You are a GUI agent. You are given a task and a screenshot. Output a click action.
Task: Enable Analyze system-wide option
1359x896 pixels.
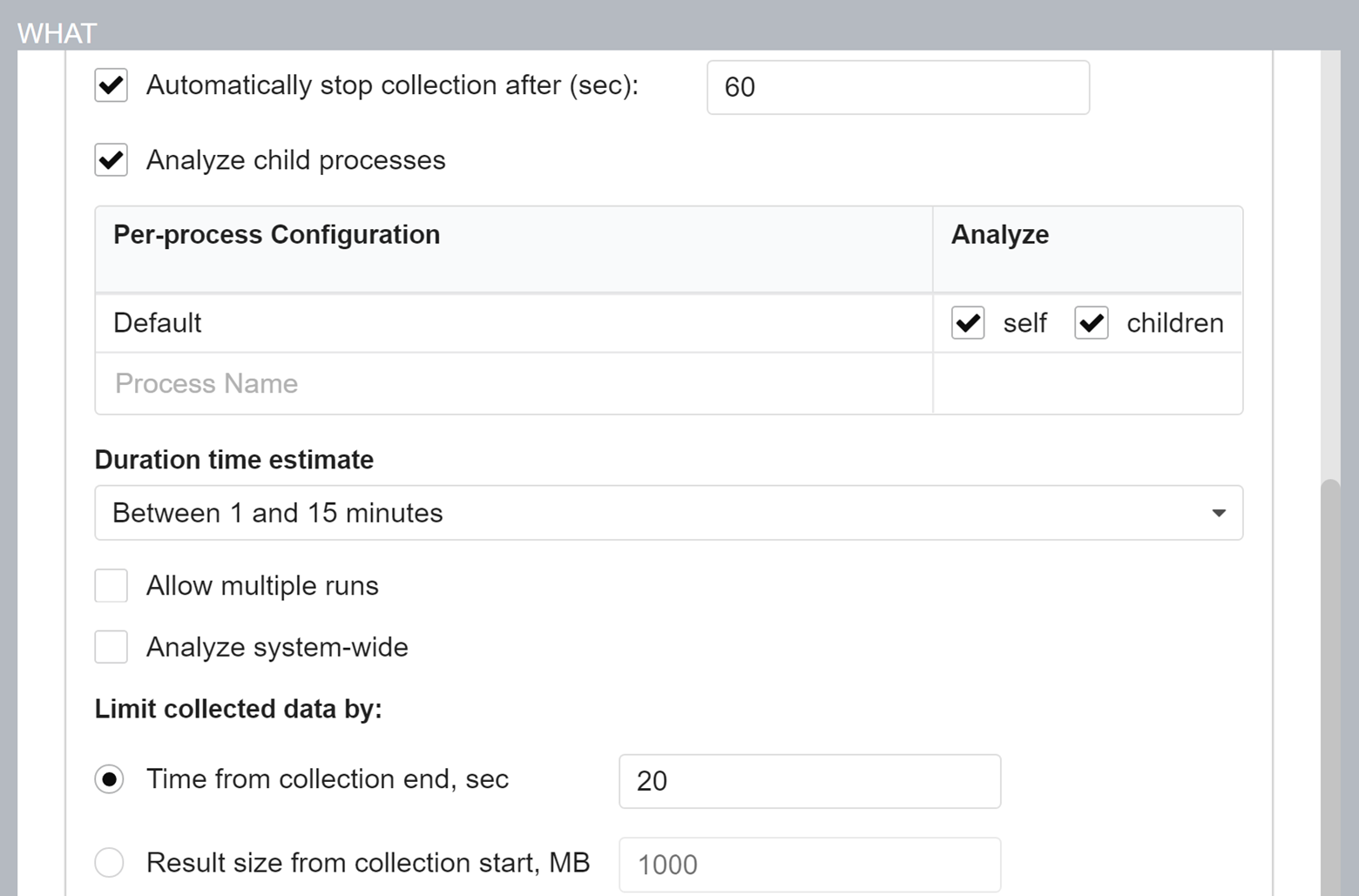coord(112,647)
